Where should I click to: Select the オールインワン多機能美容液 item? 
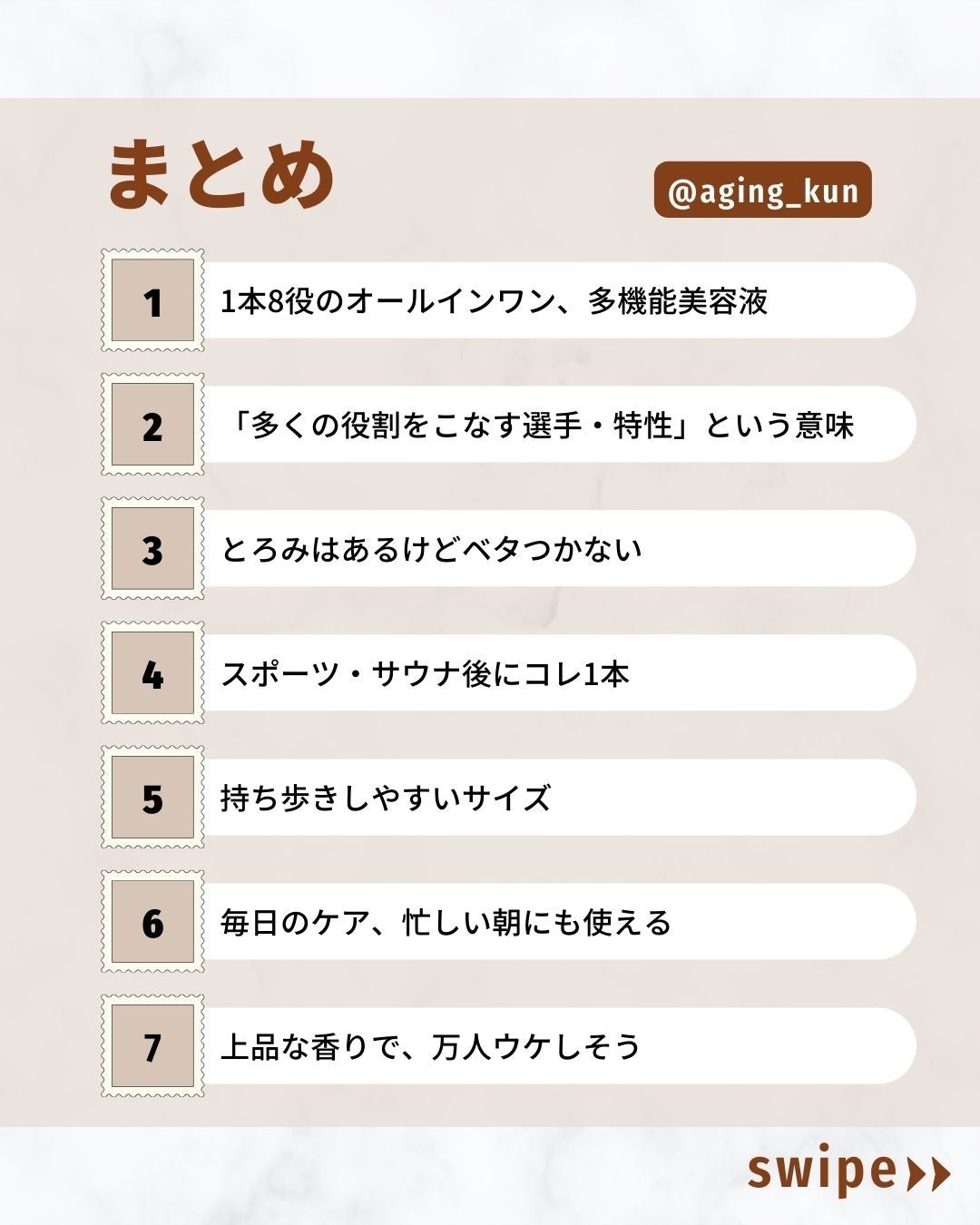(x=495, y=301)
